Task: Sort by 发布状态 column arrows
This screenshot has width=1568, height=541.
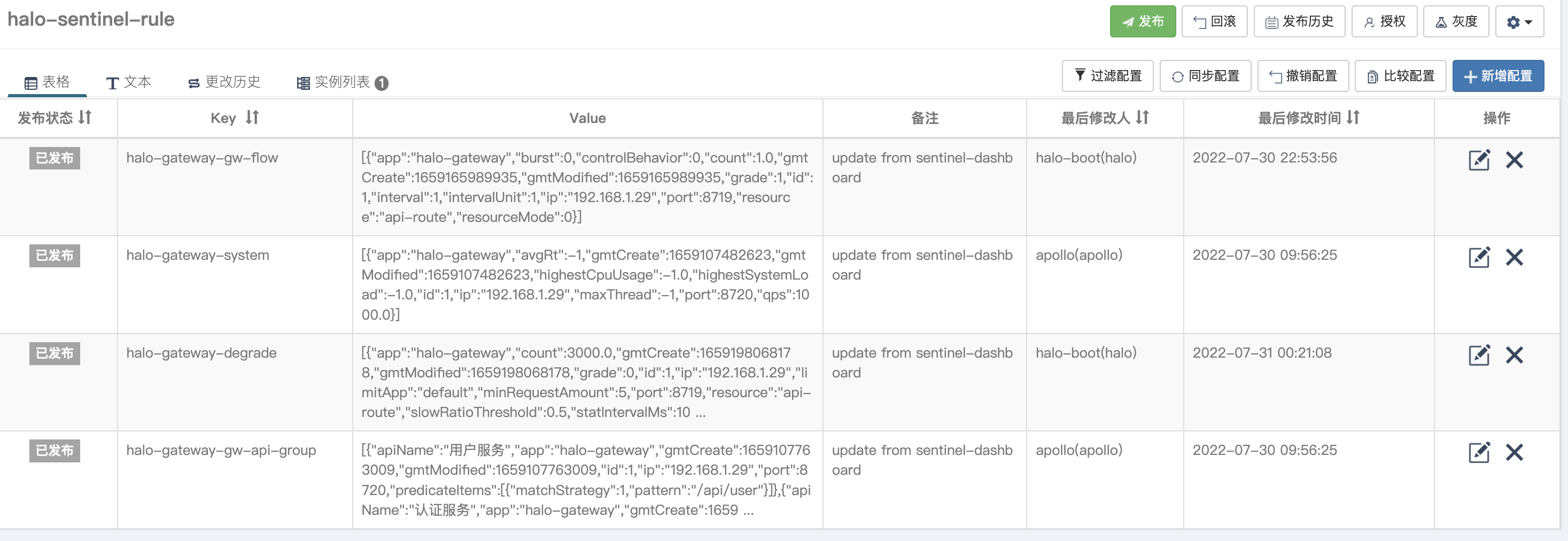Action: [85, 118]
